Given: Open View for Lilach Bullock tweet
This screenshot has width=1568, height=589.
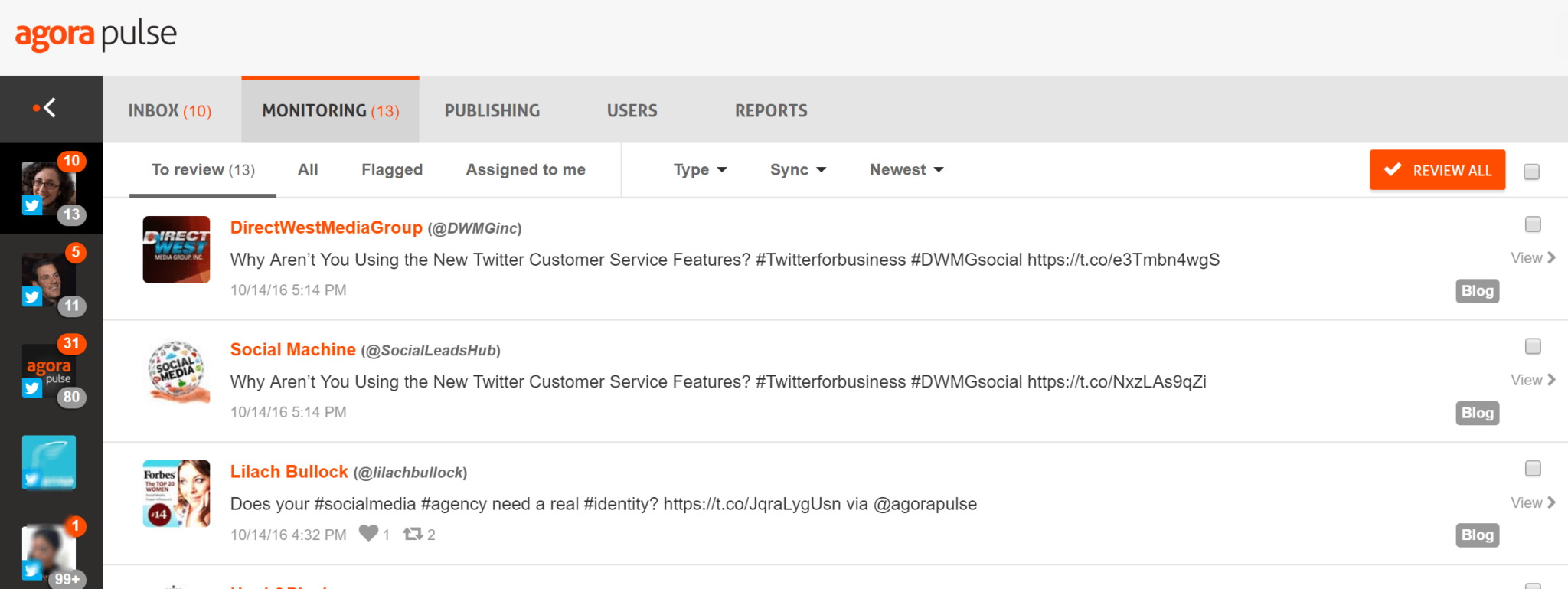Looking at the screenshot, I should [x=1533, y=502].
